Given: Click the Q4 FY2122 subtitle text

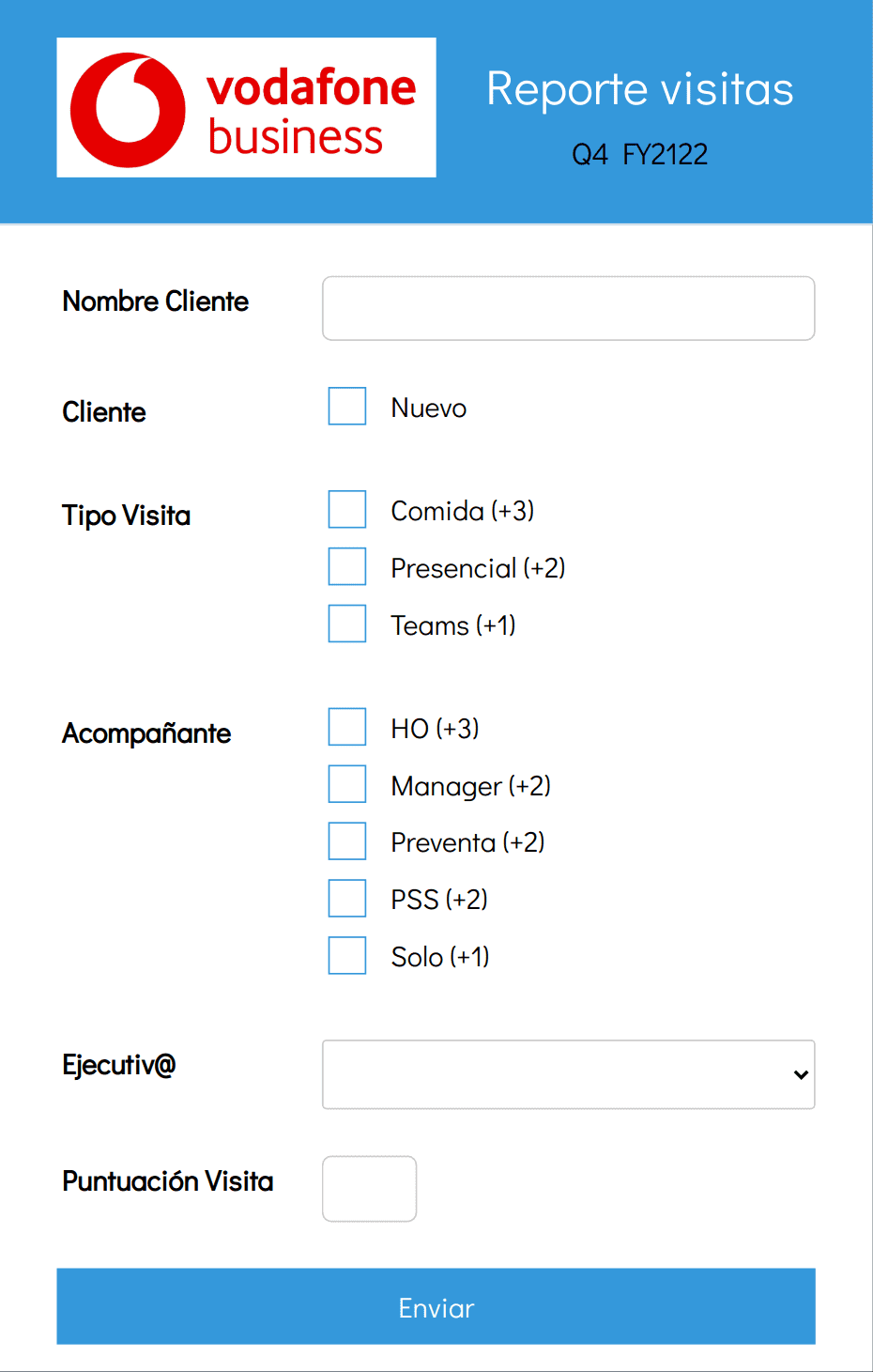Looking at the screenshot, I should point(640,154).
